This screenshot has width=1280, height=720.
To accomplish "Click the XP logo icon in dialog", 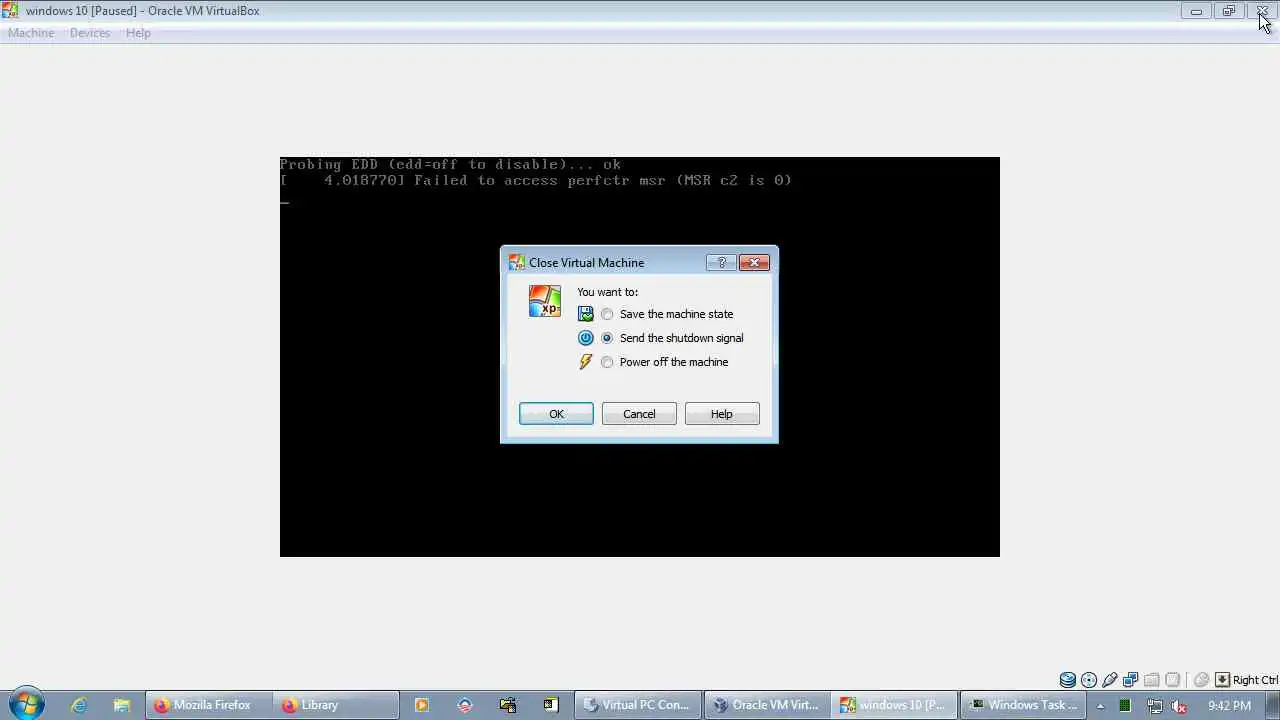I will point(545,301).
